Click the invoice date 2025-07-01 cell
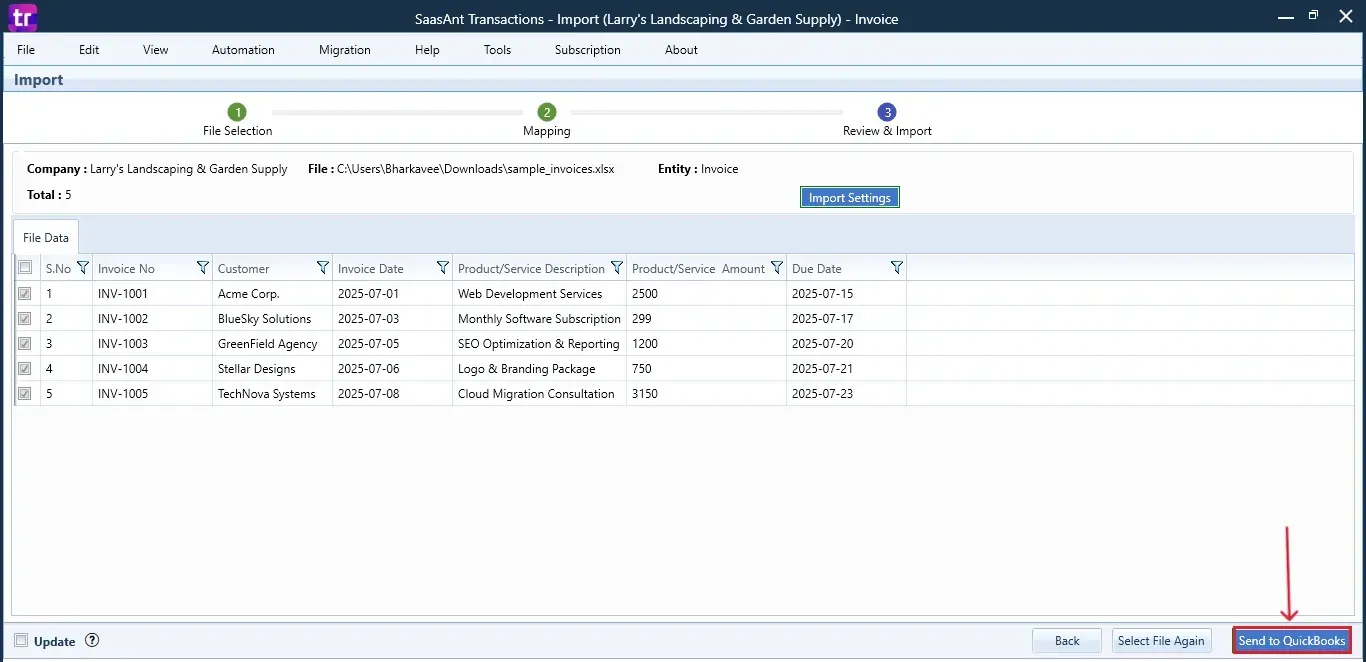Image resolution: width=1366 pixels, height=662 pixels. [393, 294]
